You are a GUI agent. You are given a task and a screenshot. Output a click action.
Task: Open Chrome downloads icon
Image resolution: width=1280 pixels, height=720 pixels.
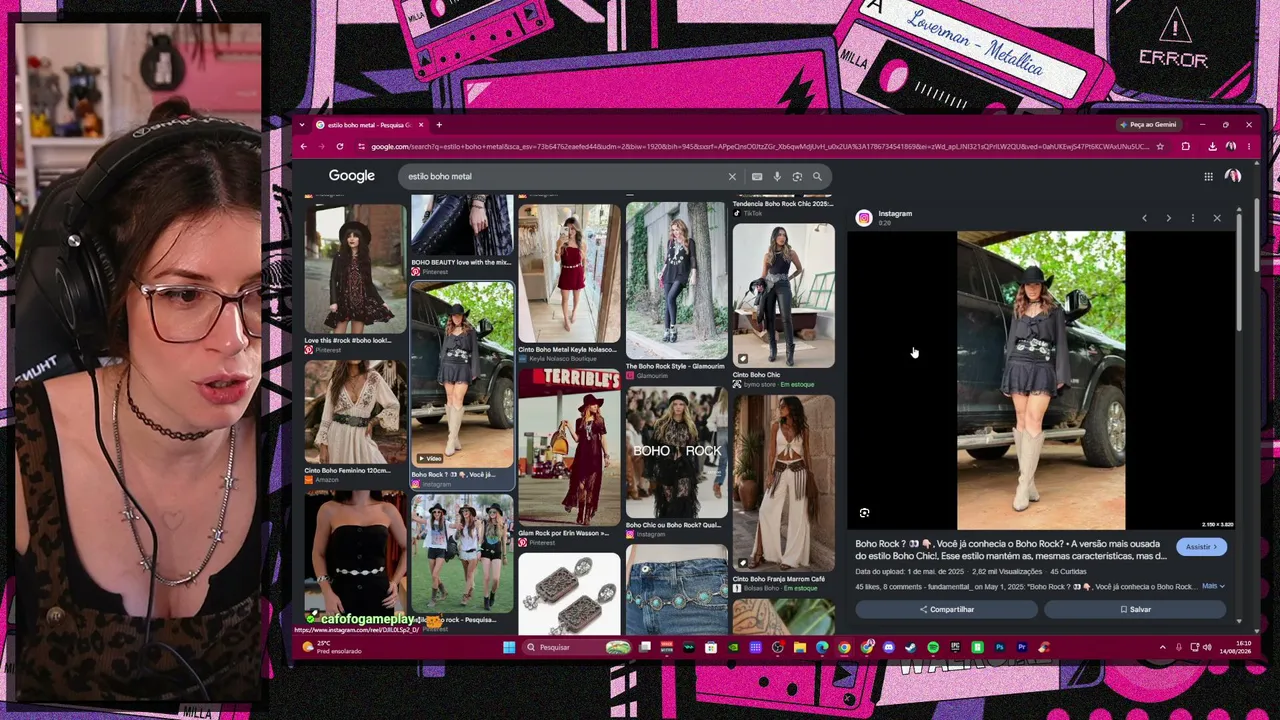1212,146
